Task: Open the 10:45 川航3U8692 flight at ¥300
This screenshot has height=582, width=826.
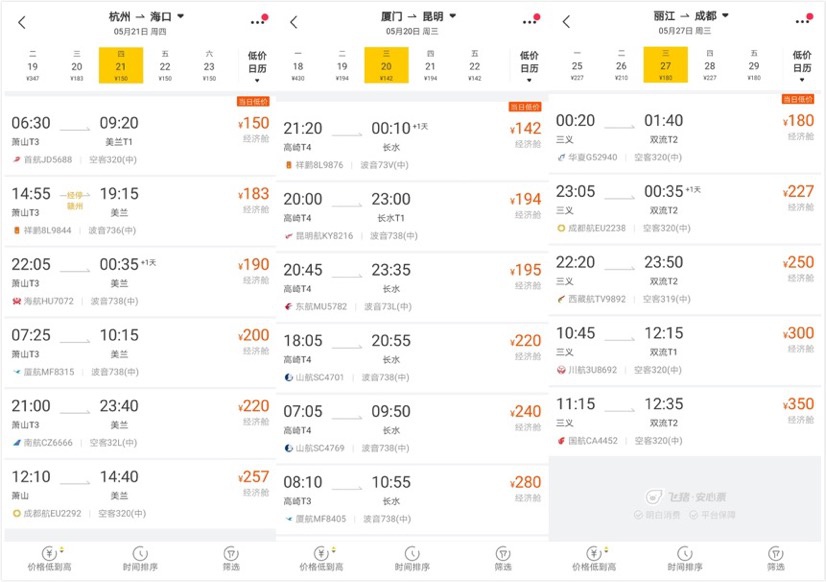Action: [x=684, y=350]
